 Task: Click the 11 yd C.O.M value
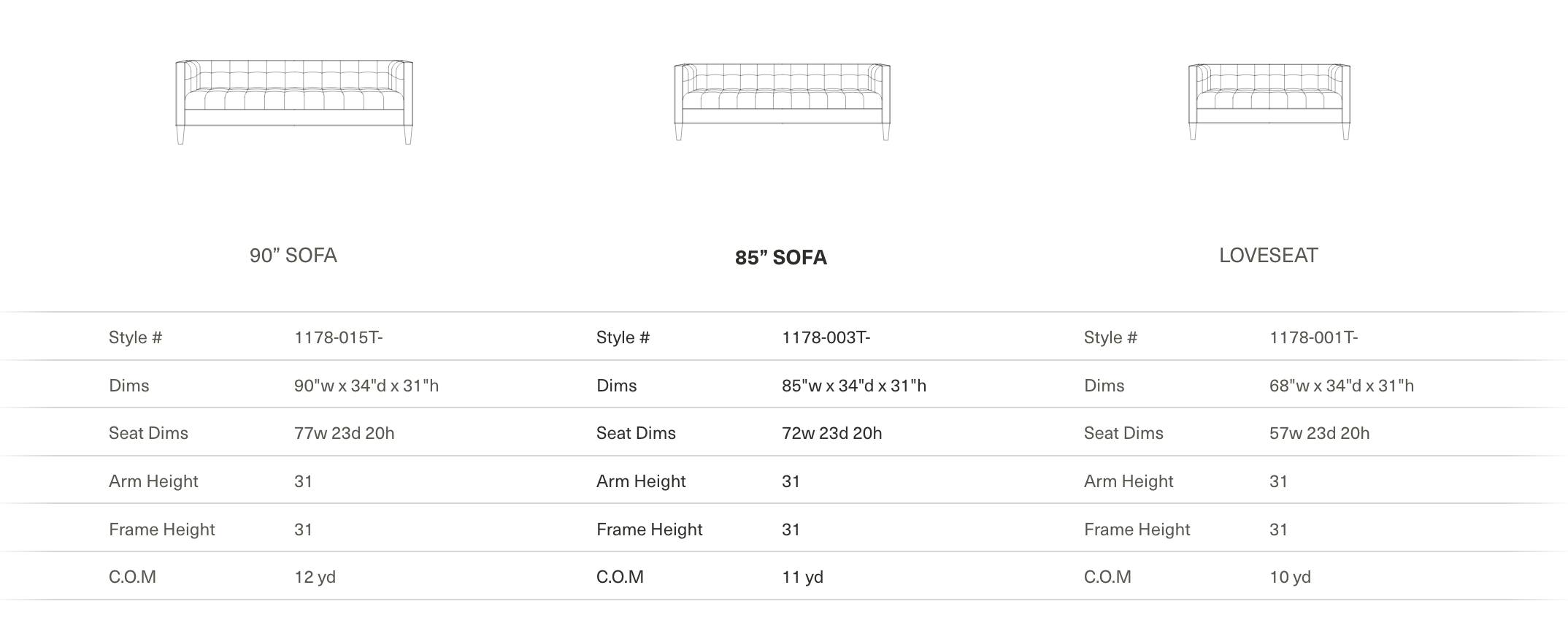pos(803,577)
